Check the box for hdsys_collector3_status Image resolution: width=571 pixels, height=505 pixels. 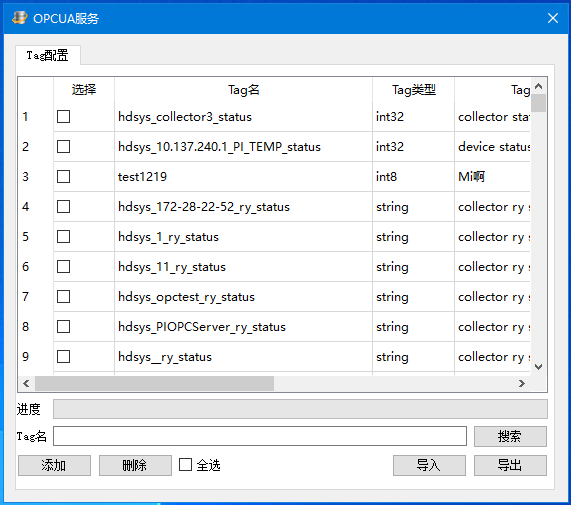(63, 117)
